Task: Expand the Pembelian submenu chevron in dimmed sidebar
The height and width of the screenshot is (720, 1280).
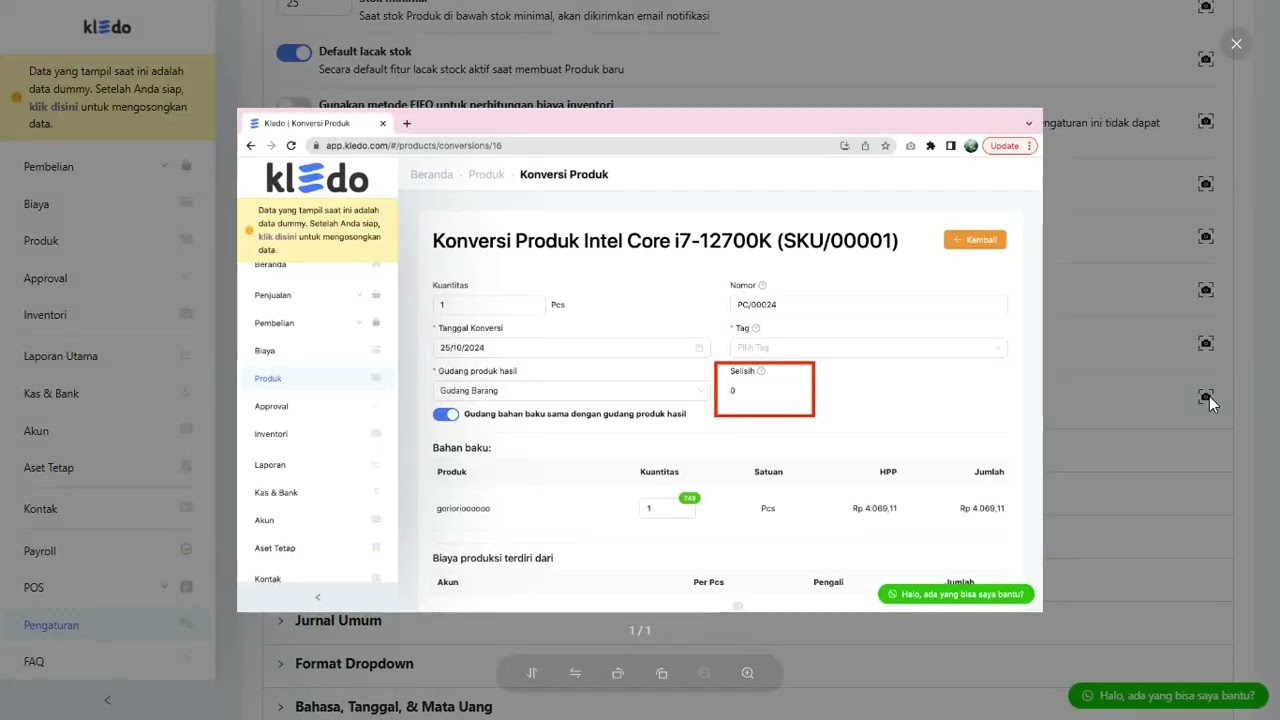Action: pyautogui.click(x=166, y=167)
